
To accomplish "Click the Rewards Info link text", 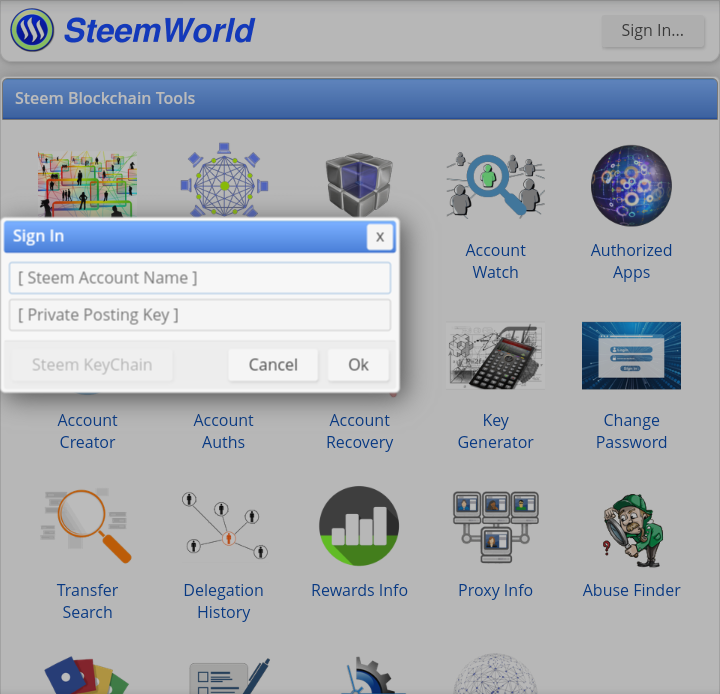I will [360, 590].
